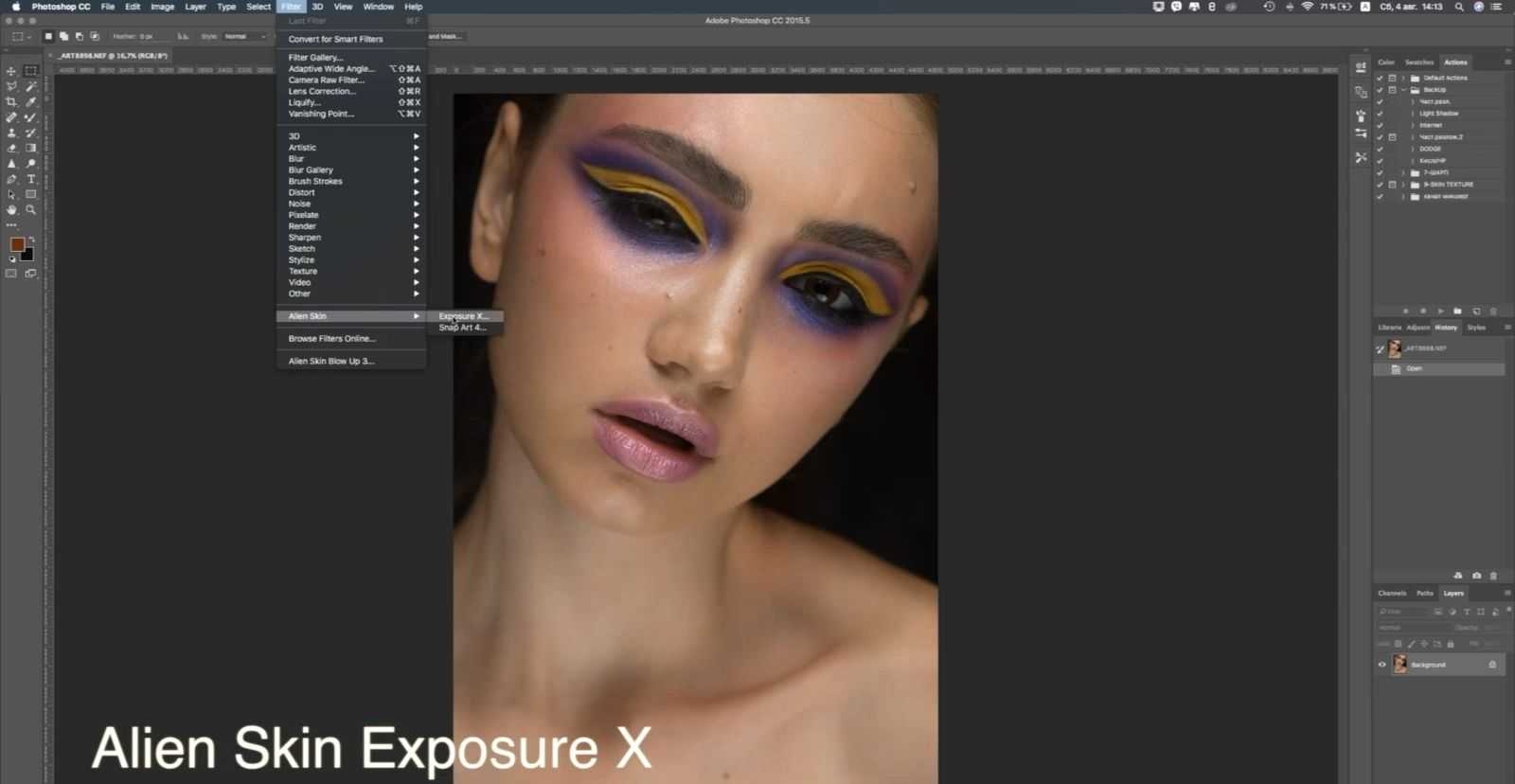
Task: Select the Move tool
Action: (x=11, y=71)
